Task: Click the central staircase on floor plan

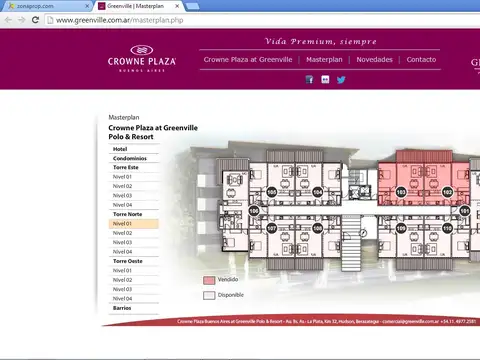Action: pyautogui.click(x=351, y=243)
